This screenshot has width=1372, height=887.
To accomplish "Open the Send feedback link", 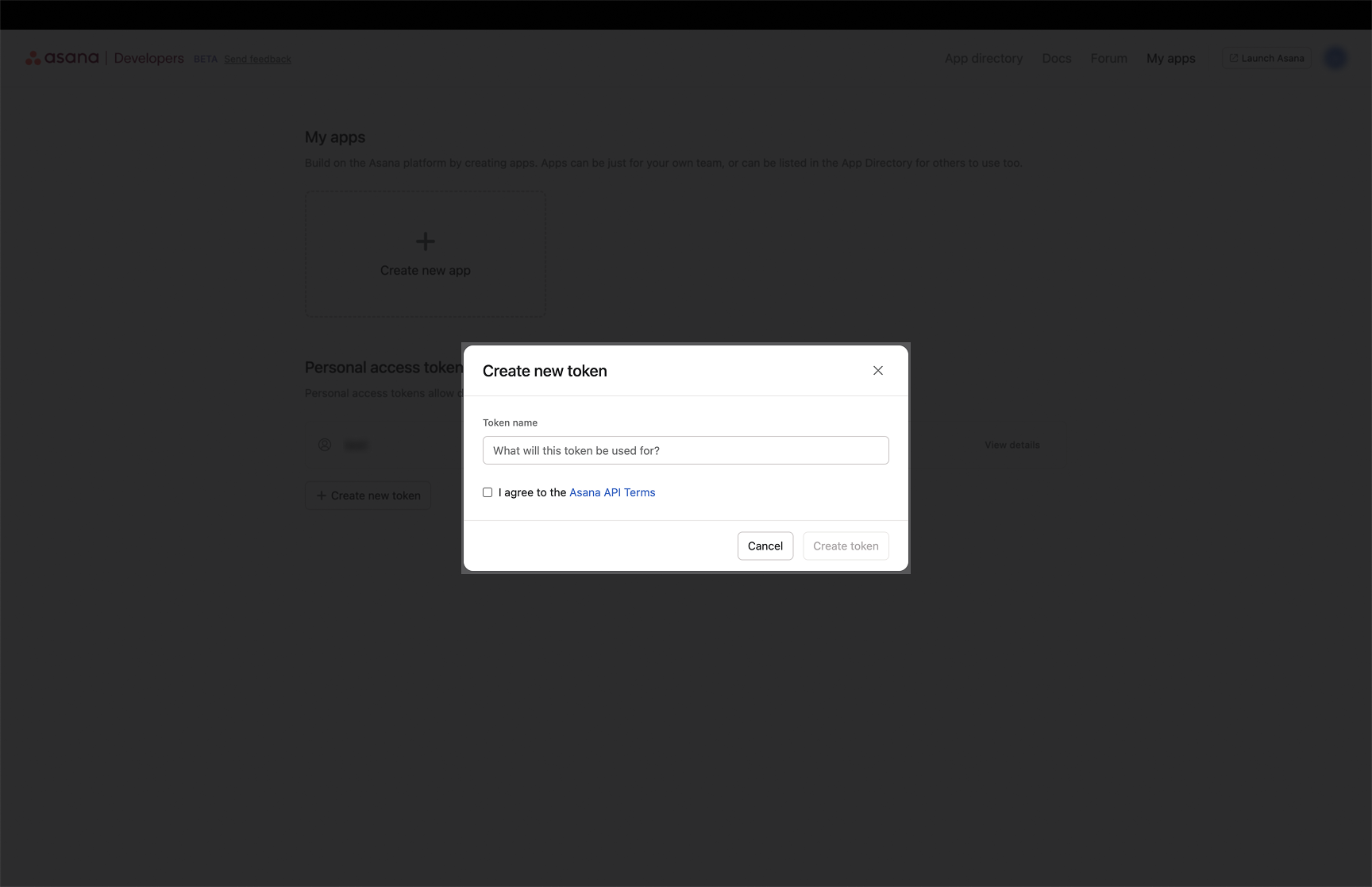I will (x=257, y=58).
